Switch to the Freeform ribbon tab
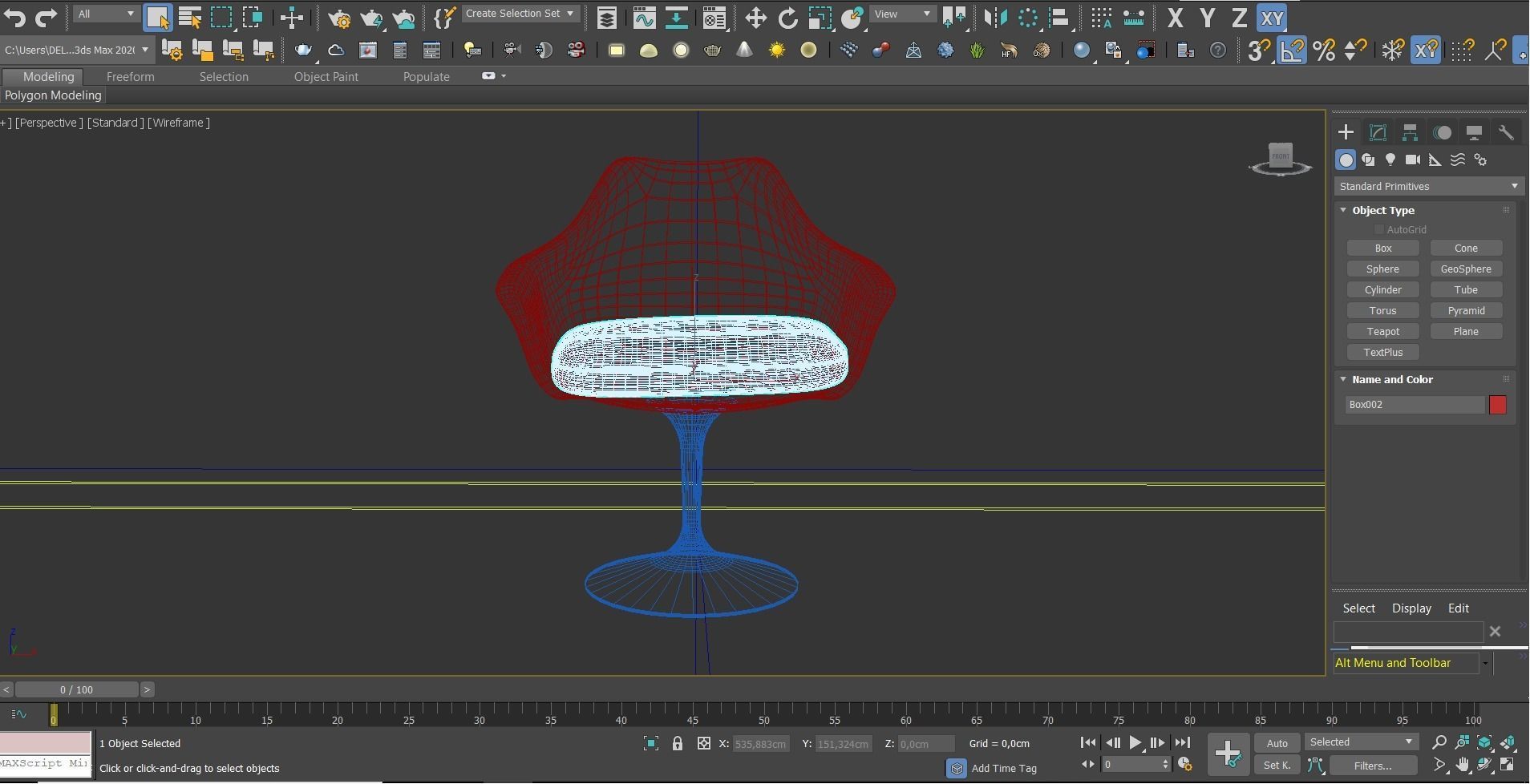 130,76
